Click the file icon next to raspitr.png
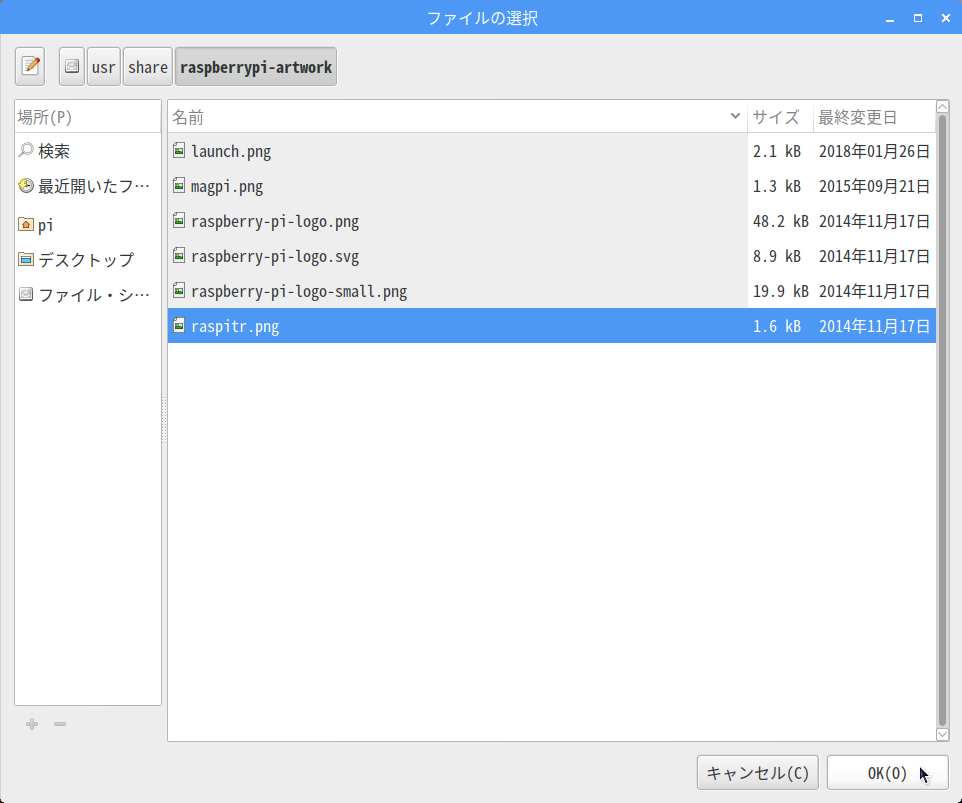The image size is (962, 803). [179, 325]
